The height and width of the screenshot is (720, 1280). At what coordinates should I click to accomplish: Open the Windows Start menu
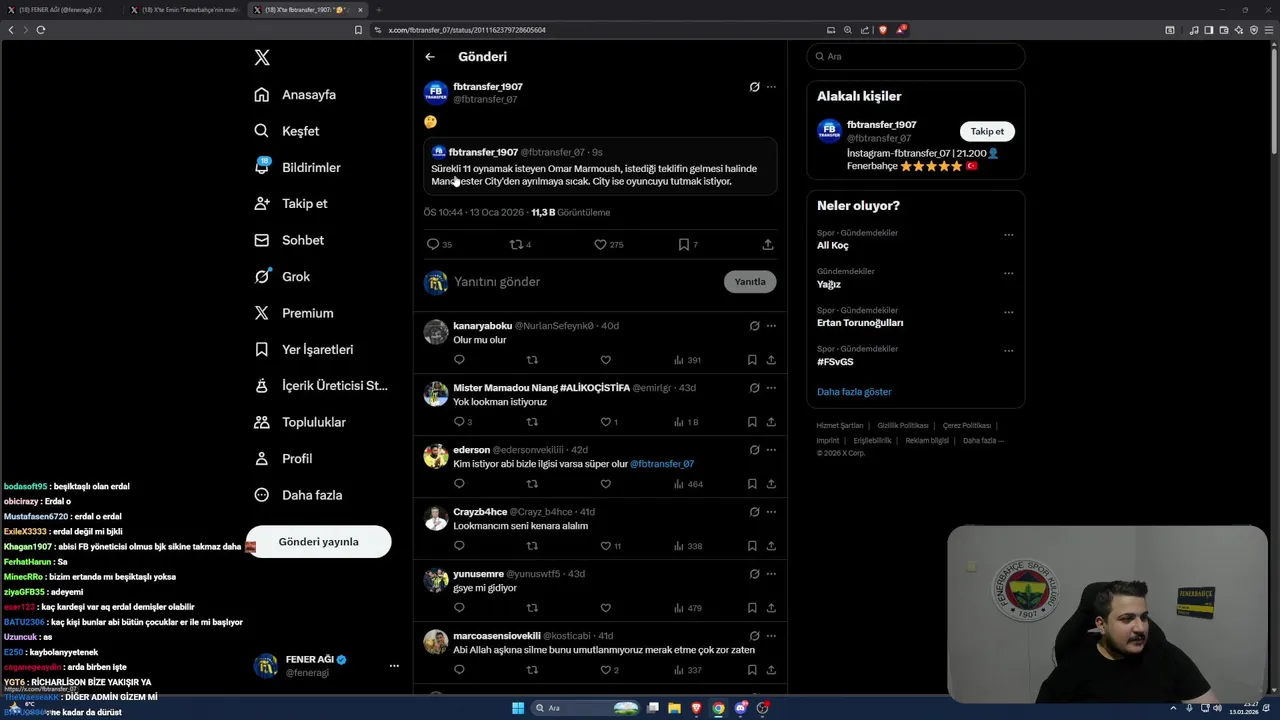[x=518, y=708]
